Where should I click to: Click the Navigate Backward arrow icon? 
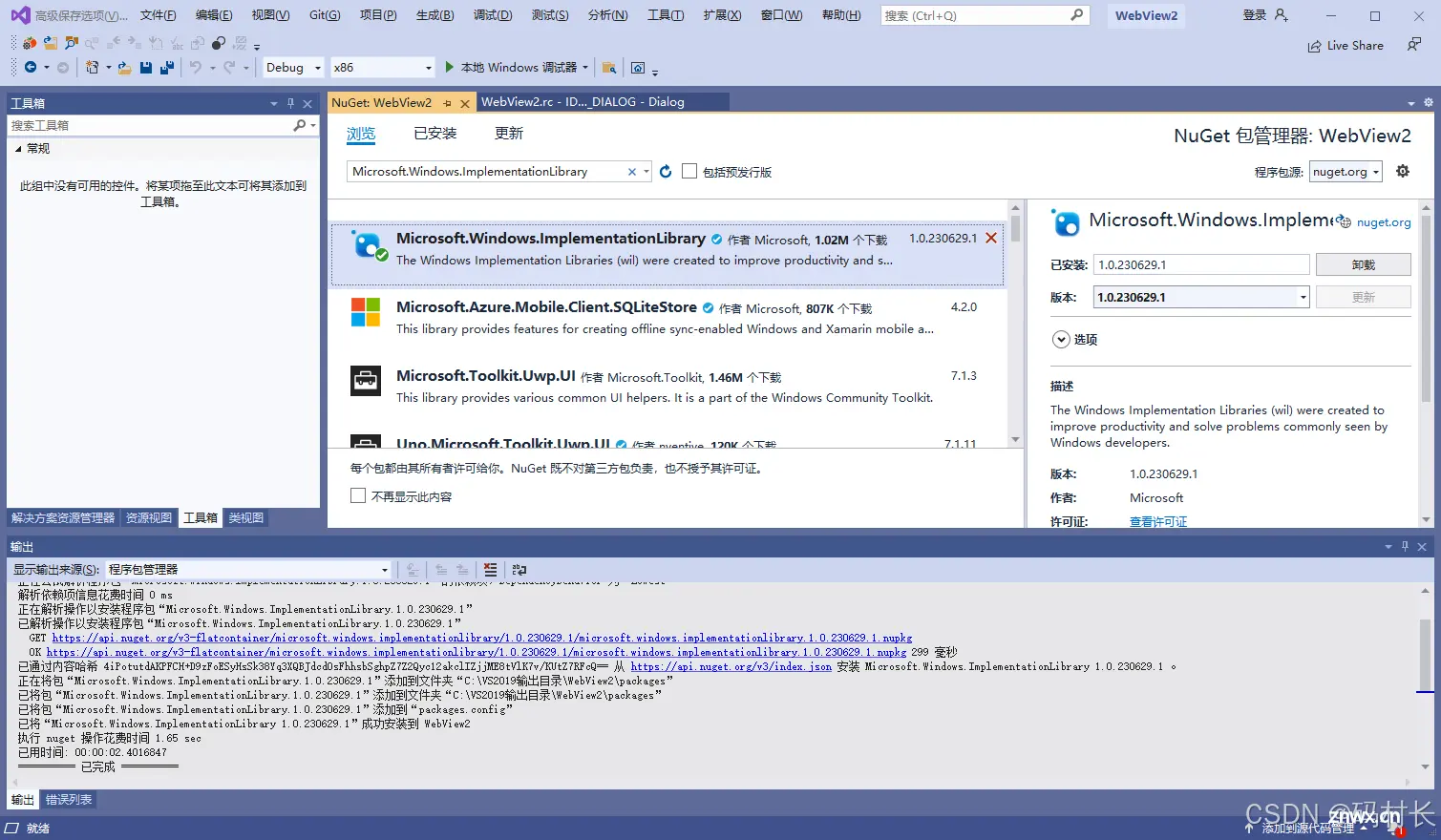[31, 67]
